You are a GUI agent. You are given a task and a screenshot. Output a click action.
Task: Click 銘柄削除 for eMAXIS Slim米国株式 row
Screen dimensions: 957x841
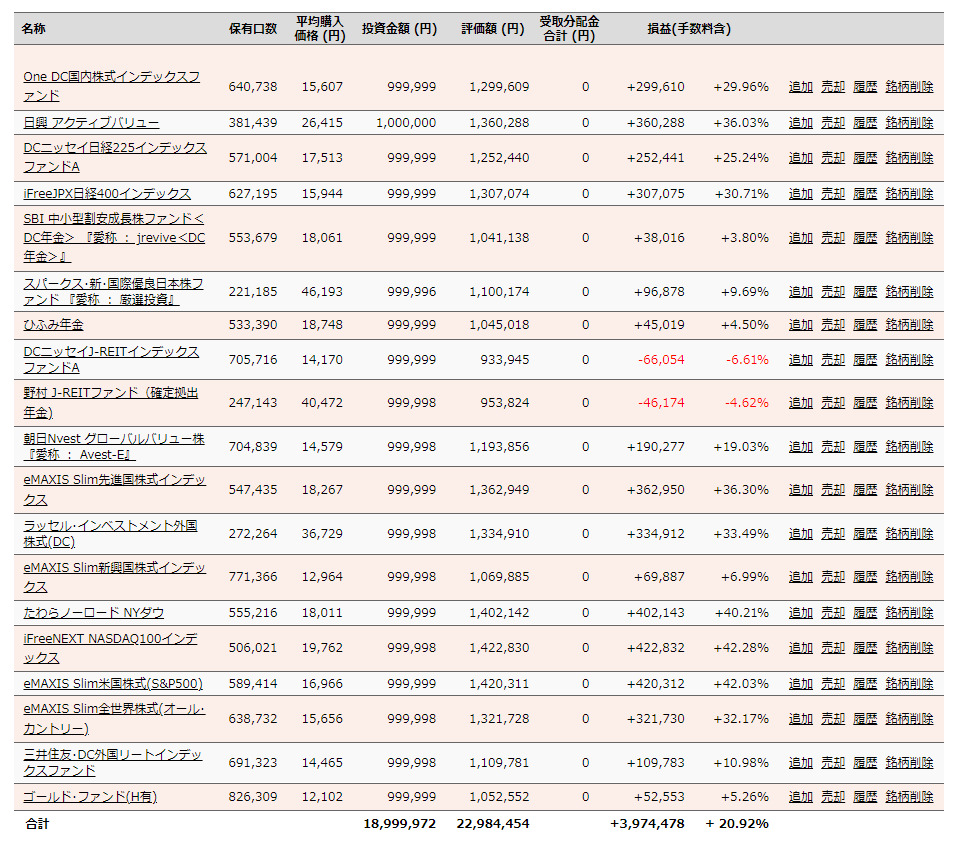coord(909,684)
